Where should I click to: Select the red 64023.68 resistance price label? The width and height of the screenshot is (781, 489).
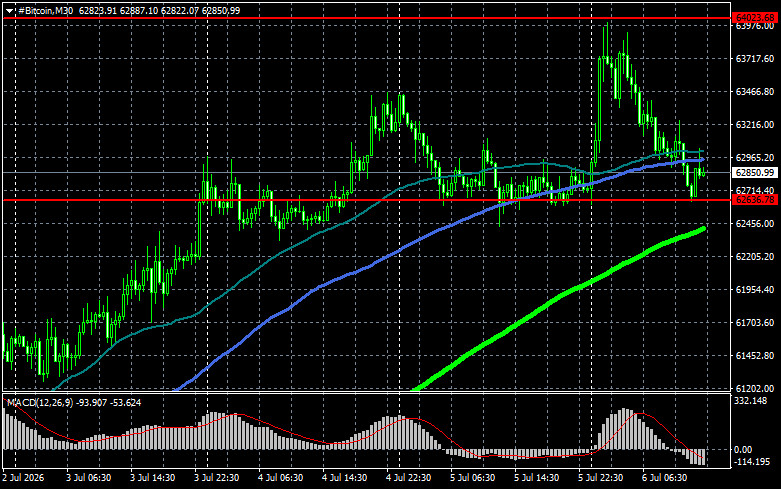[755, 18]
